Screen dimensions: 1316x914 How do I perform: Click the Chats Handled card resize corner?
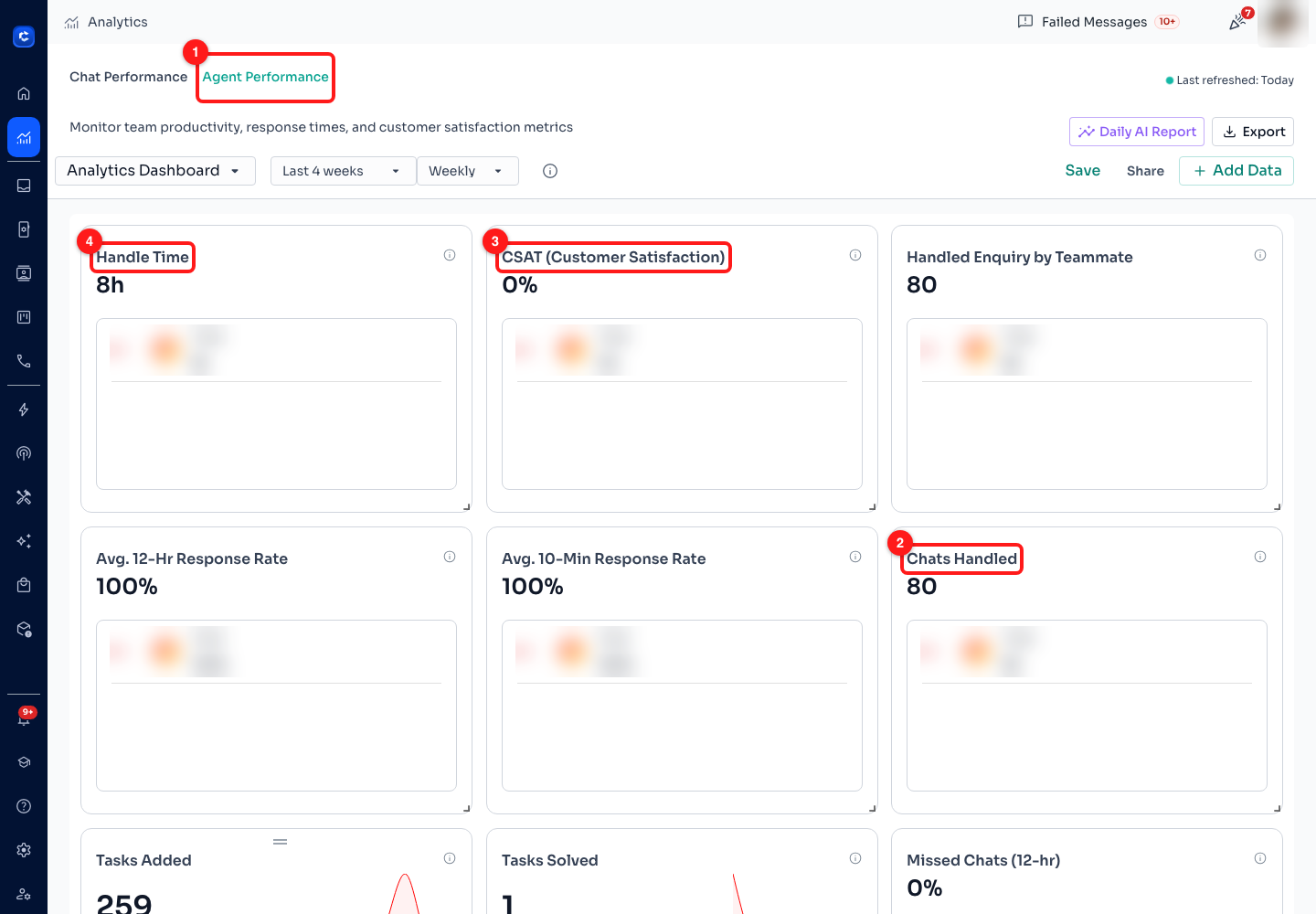tap(1278, 808)
